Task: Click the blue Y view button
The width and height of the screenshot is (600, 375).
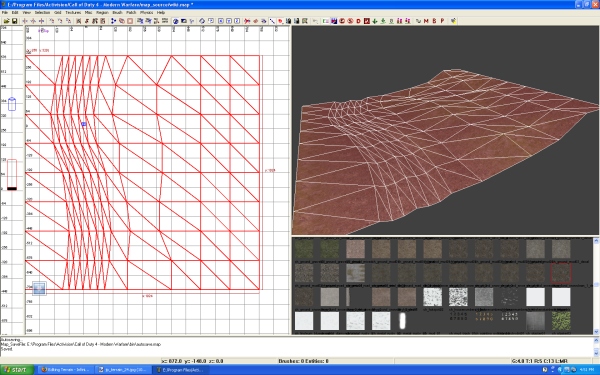Action: [229, 21]
